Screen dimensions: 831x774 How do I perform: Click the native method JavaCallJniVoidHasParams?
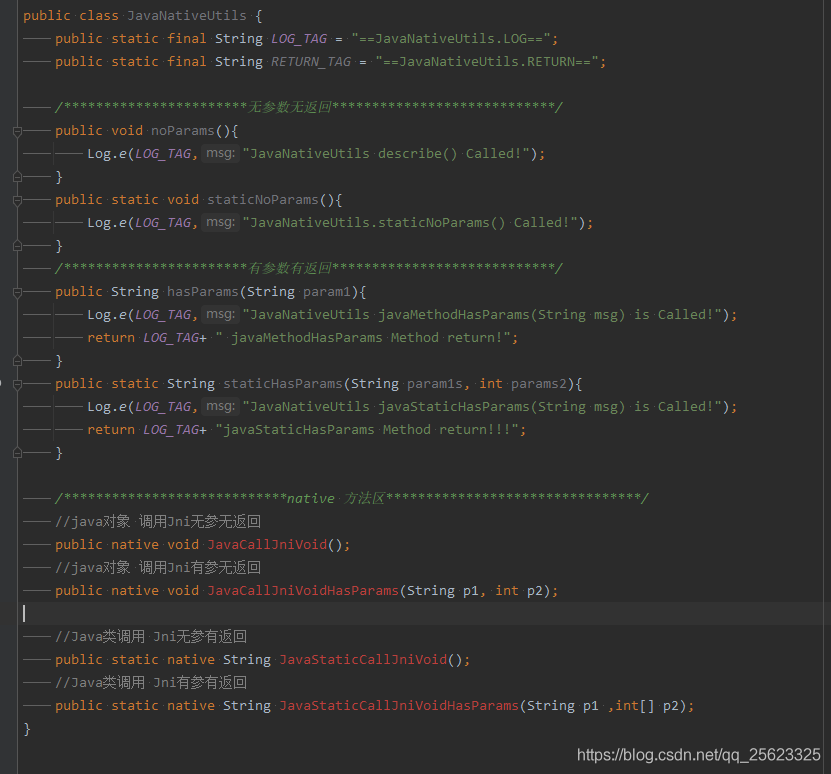303,591
